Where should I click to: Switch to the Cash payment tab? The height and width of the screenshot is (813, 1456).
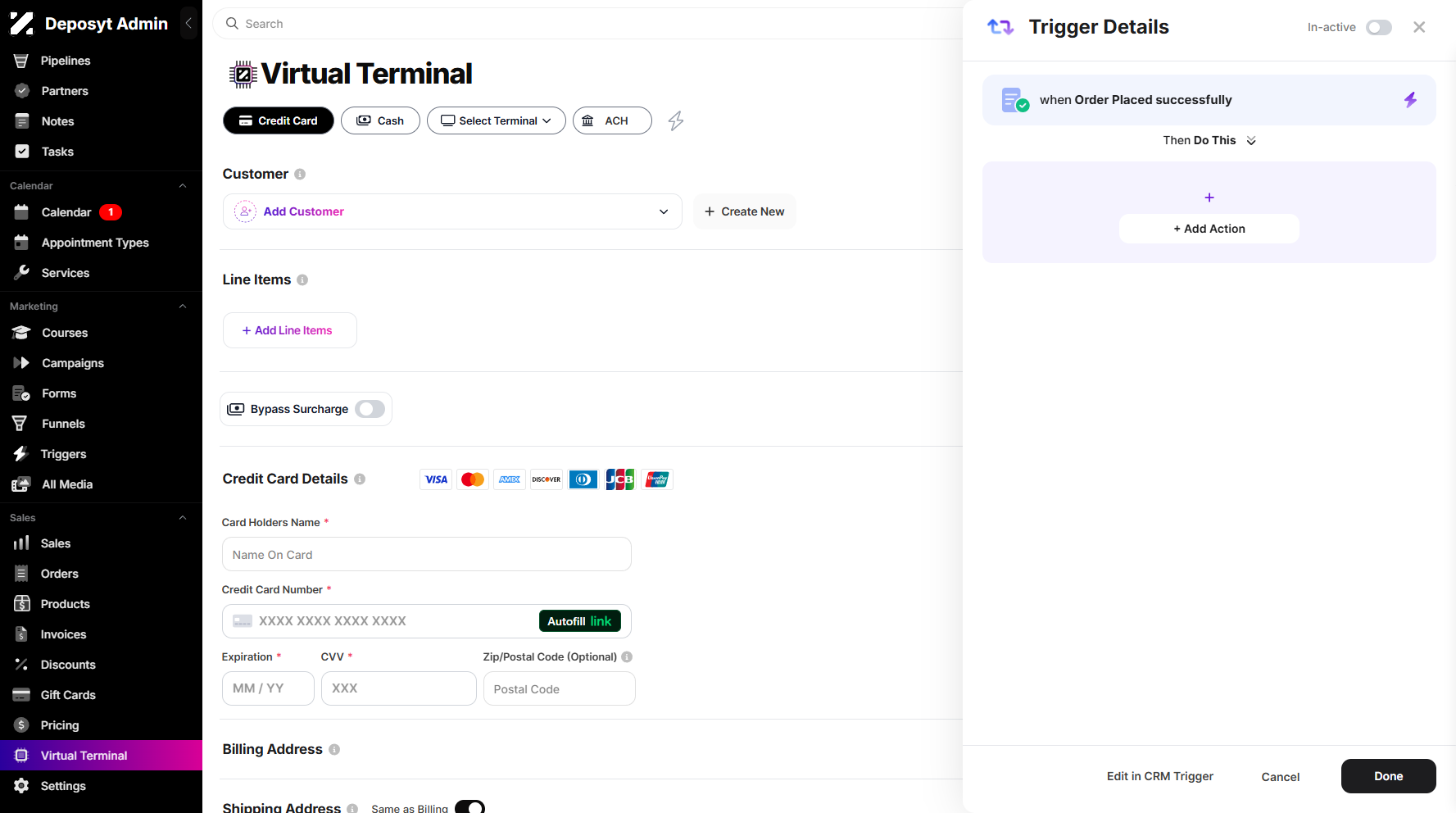point(380,120)
